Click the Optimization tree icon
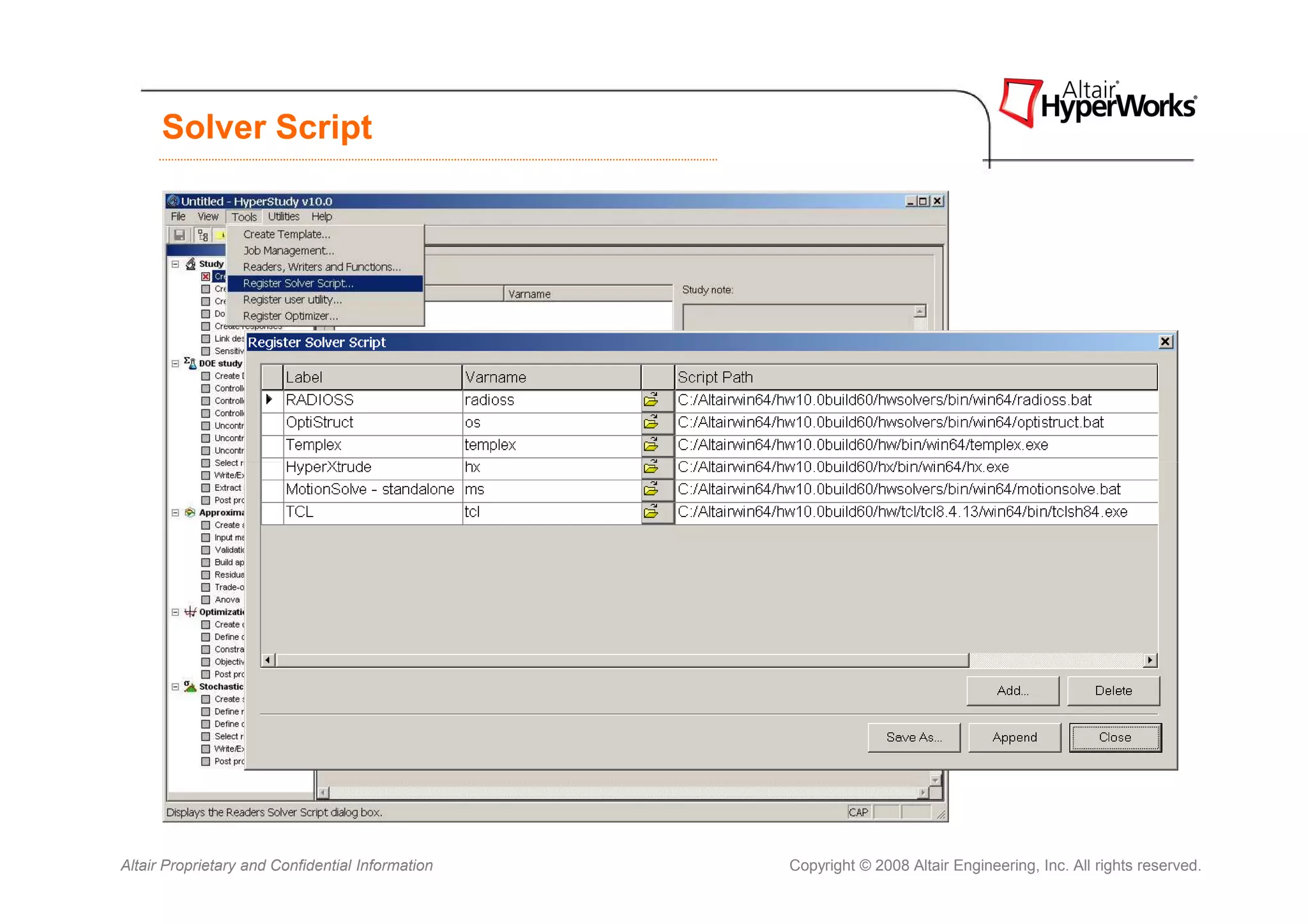Image resolution: width=1308 pixels, height=924 pixels. coord(190,612)
